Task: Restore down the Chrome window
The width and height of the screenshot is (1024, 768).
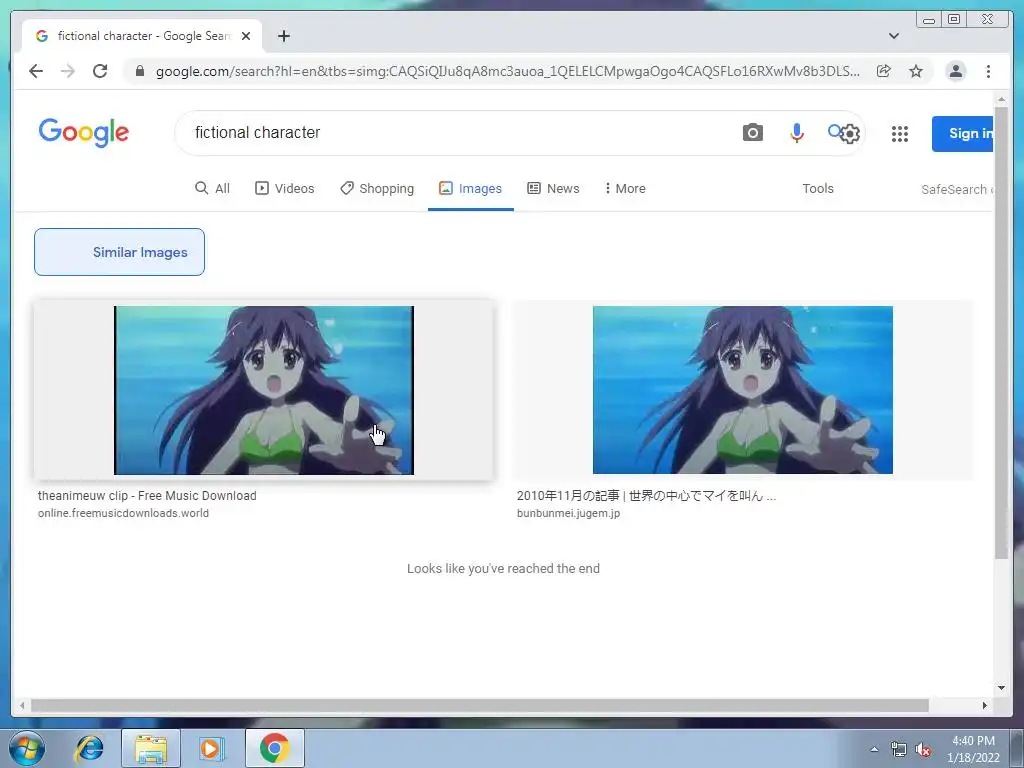Action: [x=954, y=20]
